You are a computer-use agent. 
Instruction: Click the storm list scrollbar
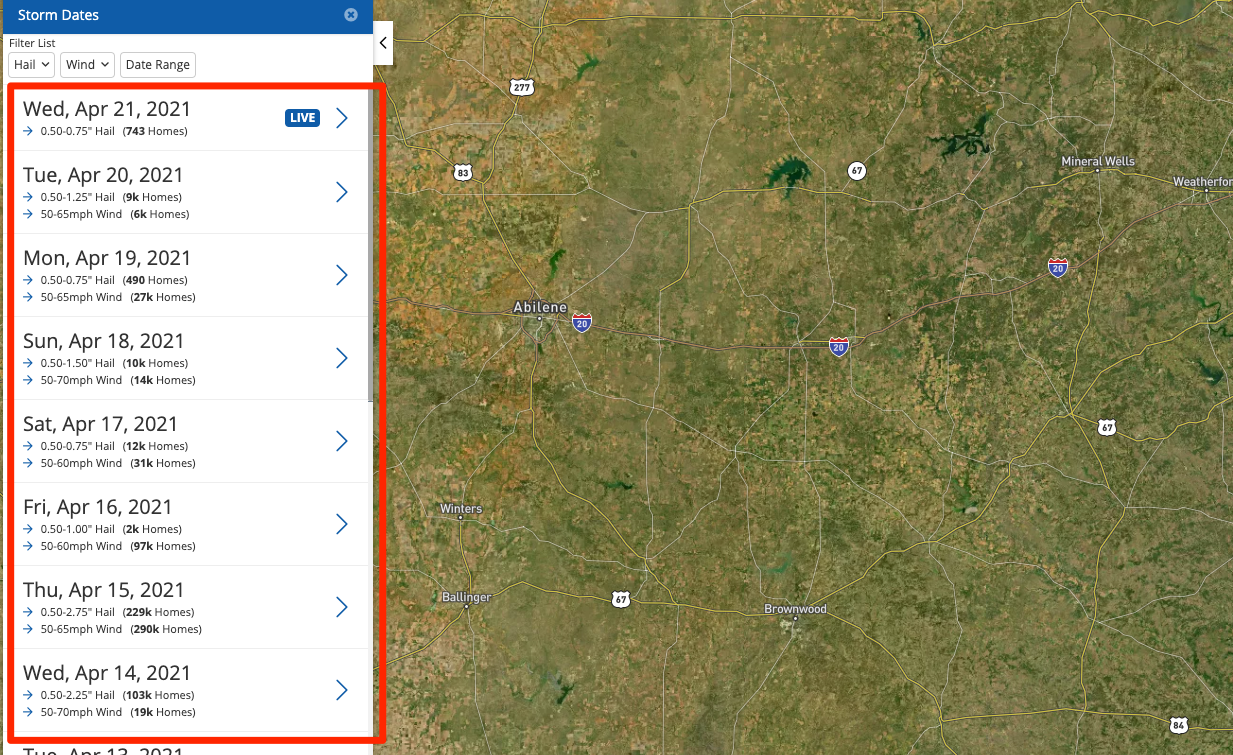coord(371,250)
